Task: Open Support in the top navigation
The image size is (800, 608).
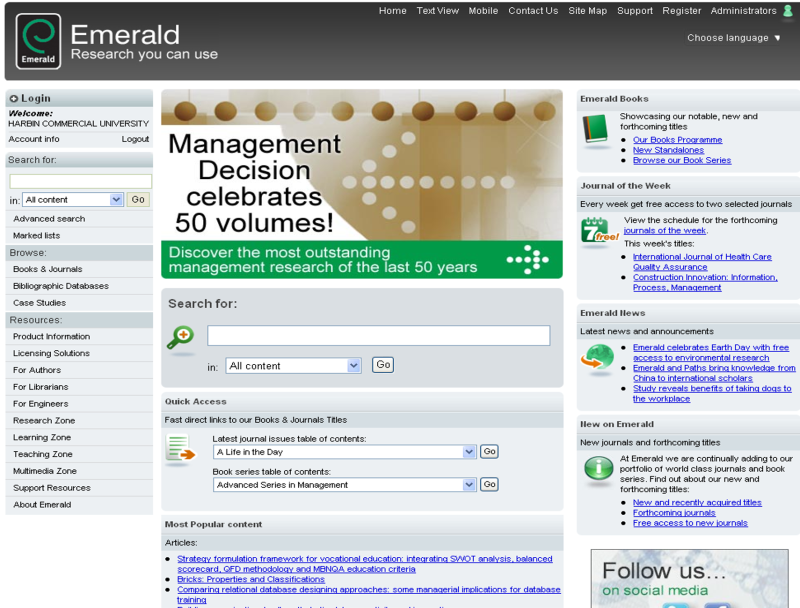Action: point(635,11)
